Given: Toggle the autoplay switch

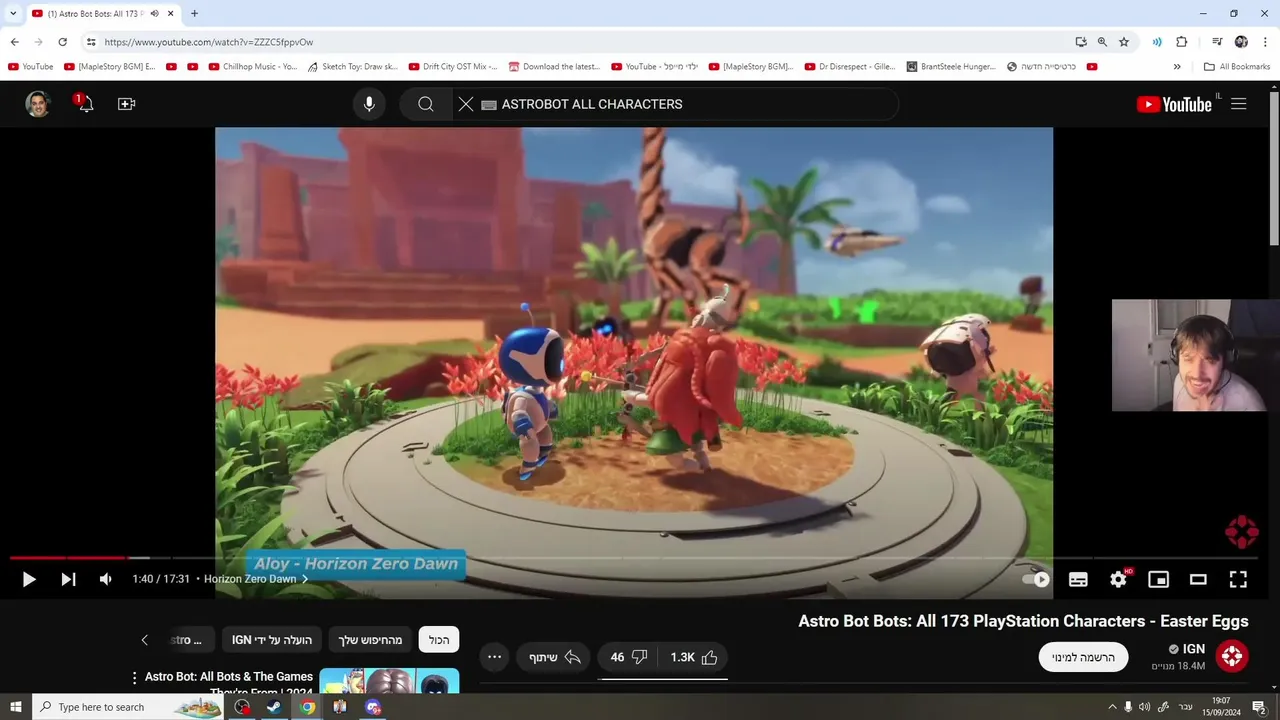Looking at the screenshot, I should coord(1036,579).
